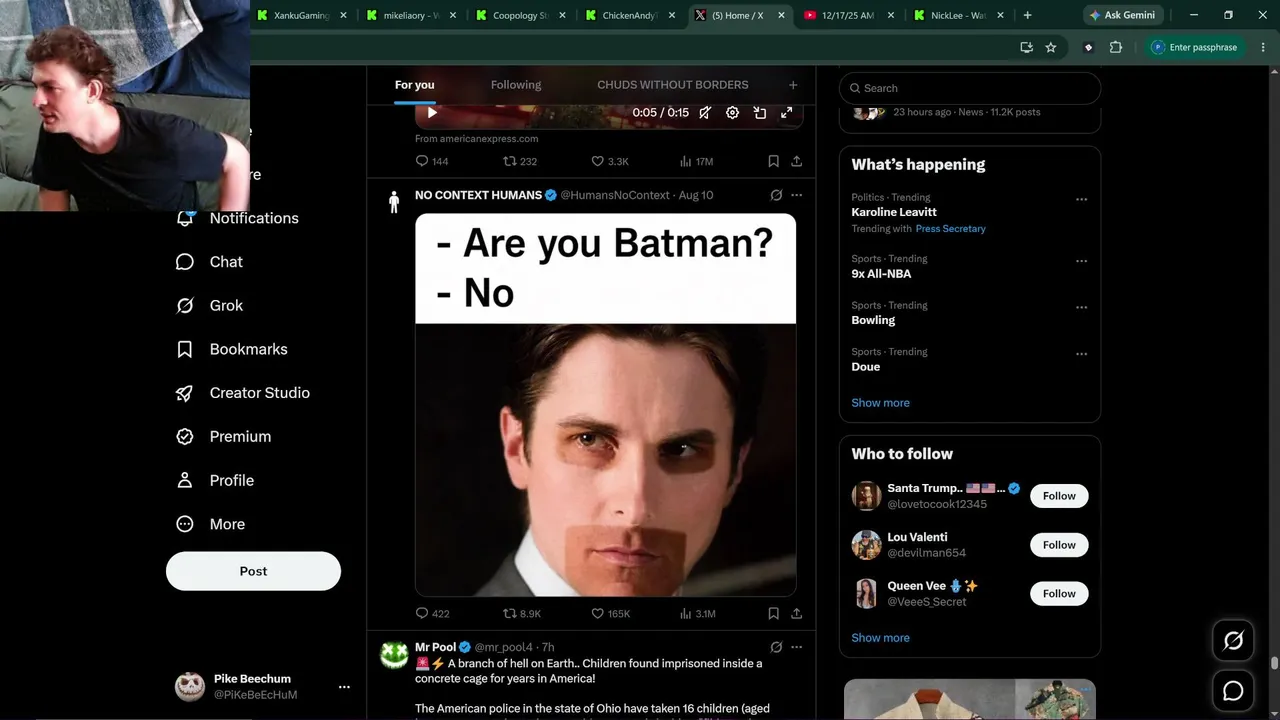
Task: Open the Karoline Leavitt trending topic
Action: coord(894,212)
